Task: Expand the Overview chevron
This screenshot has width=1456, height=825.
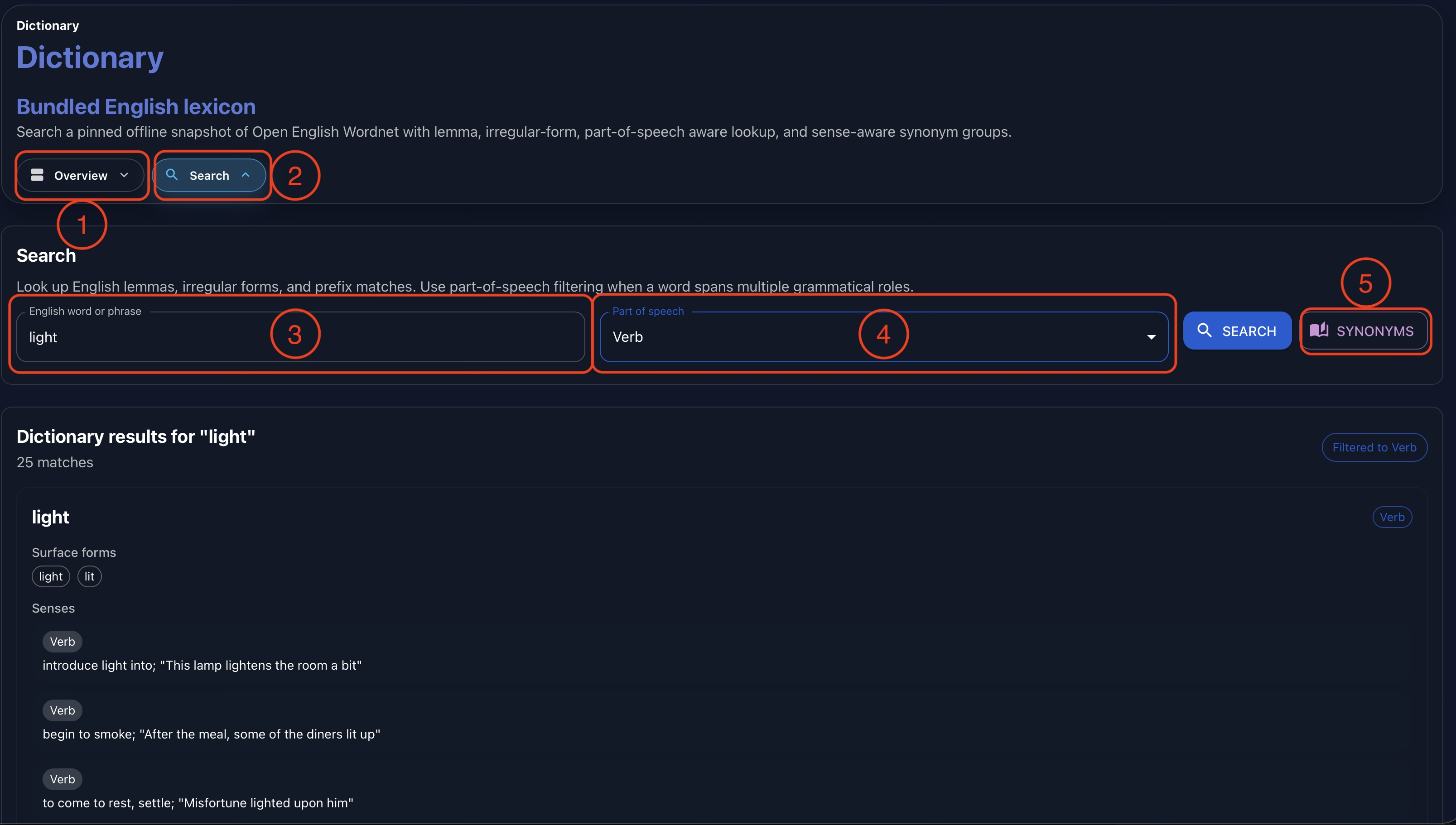Action: tap(124, 175)
